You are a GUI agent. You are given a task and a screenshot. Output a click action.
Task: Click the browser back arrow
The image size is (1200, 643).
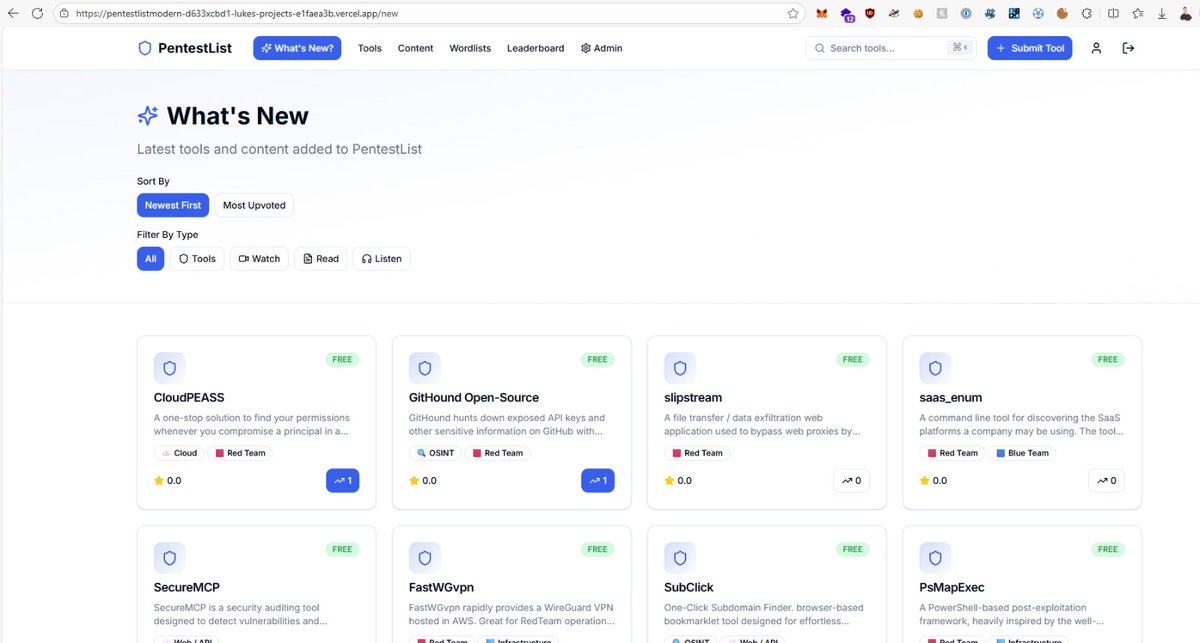tap(13, 14)
